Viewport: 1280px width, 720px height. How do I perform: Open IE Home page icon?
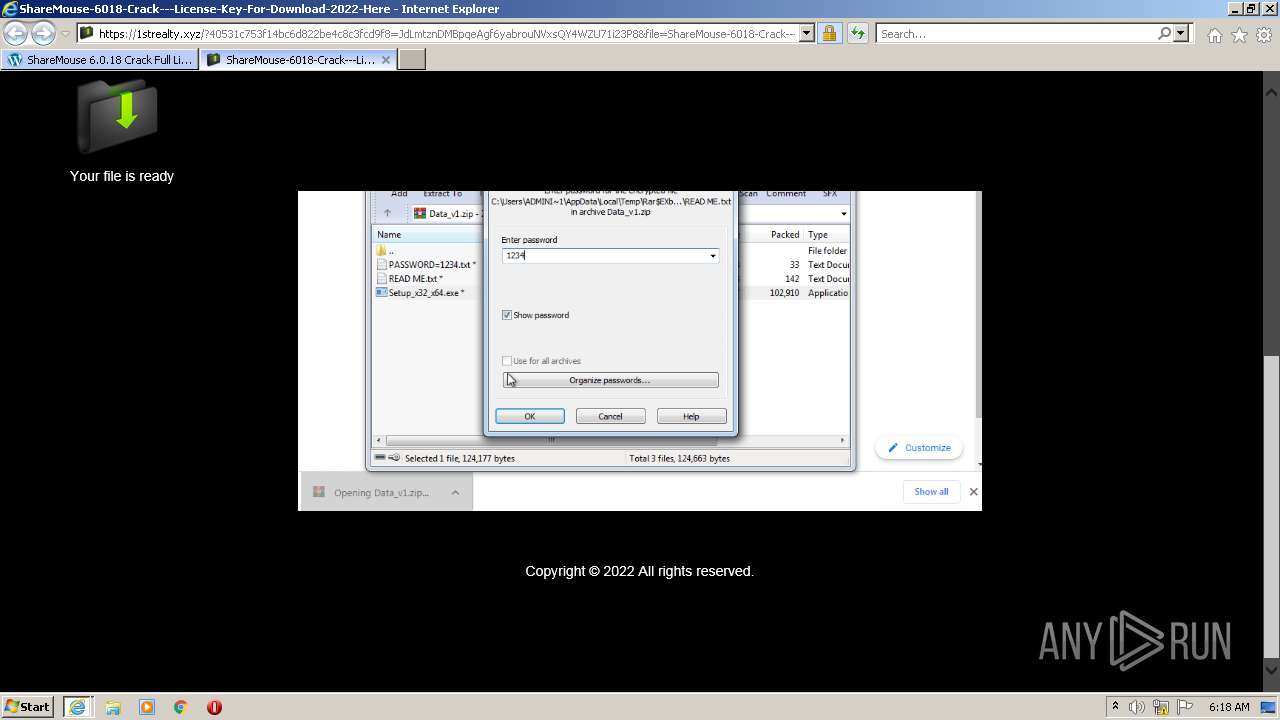1214,35
